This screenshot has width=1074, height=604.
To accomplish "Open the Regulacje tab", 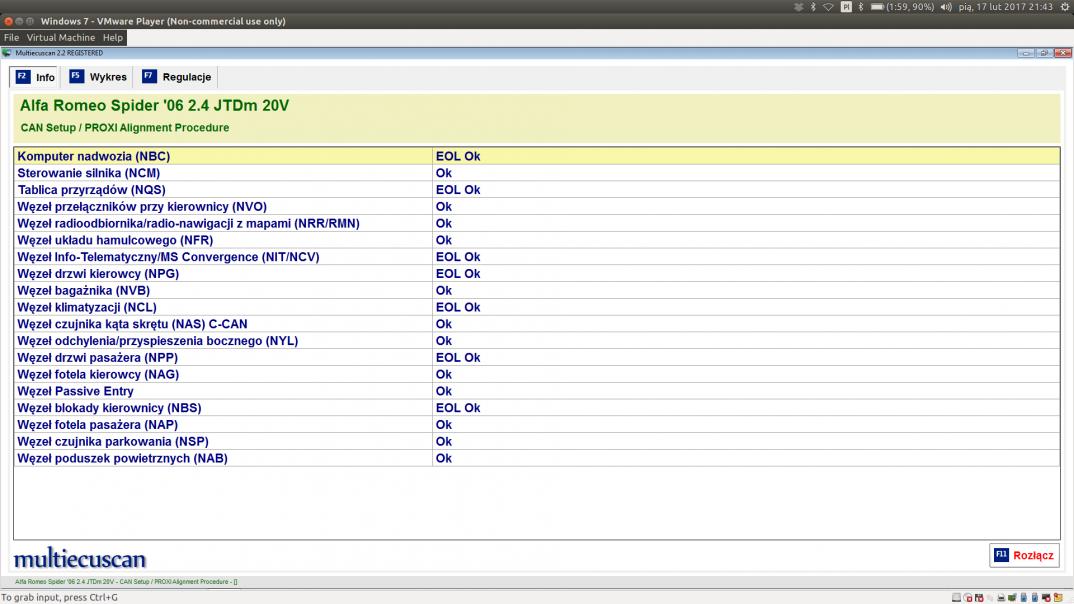I will coord(177,77).
